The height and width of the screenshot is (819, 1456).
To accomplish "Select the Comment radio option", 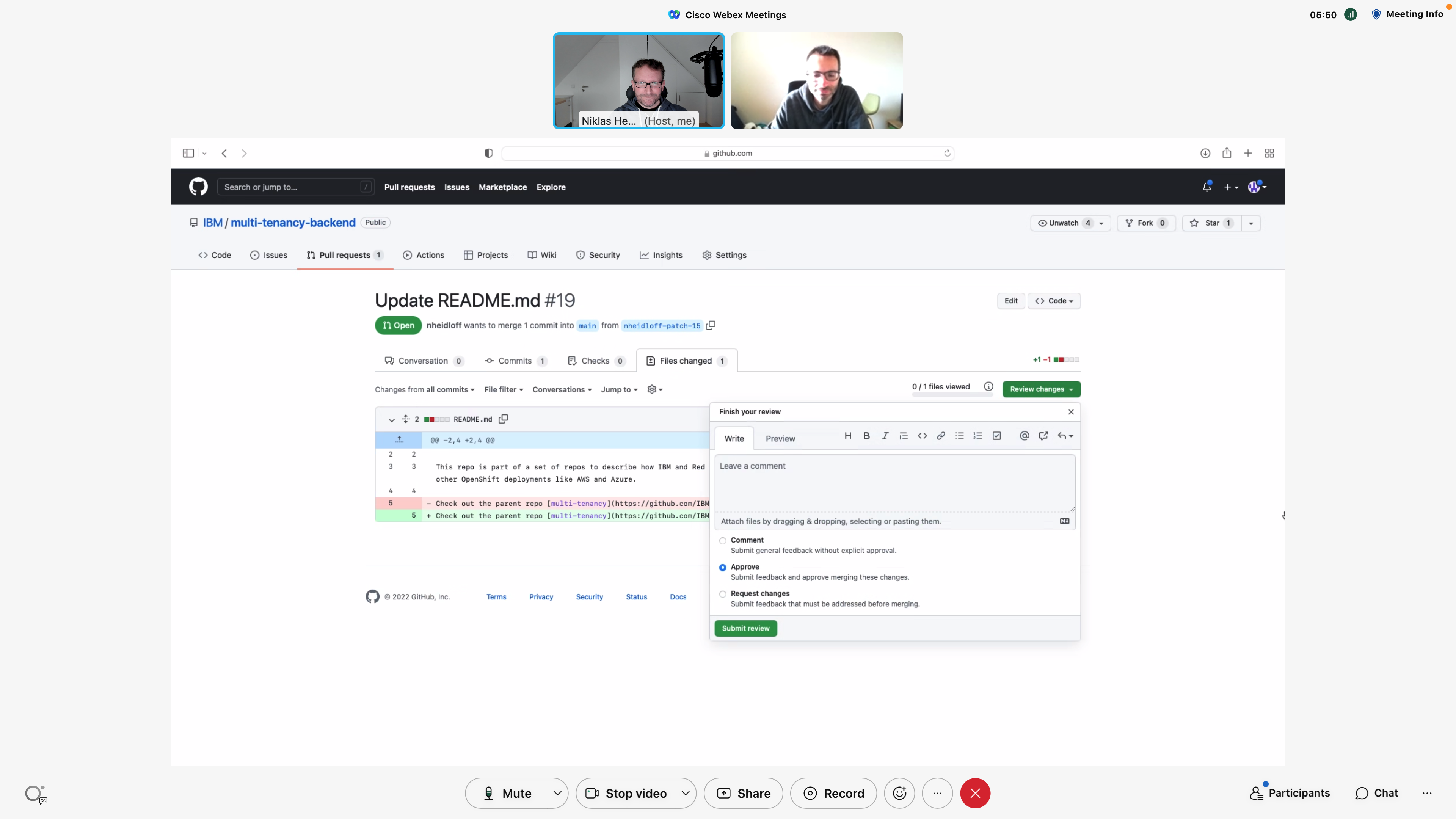I will [x=723, y=541].
